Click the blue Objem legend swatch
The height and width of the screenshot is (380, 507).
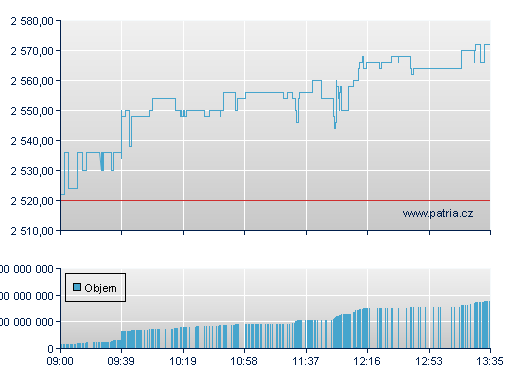(77, 287)
